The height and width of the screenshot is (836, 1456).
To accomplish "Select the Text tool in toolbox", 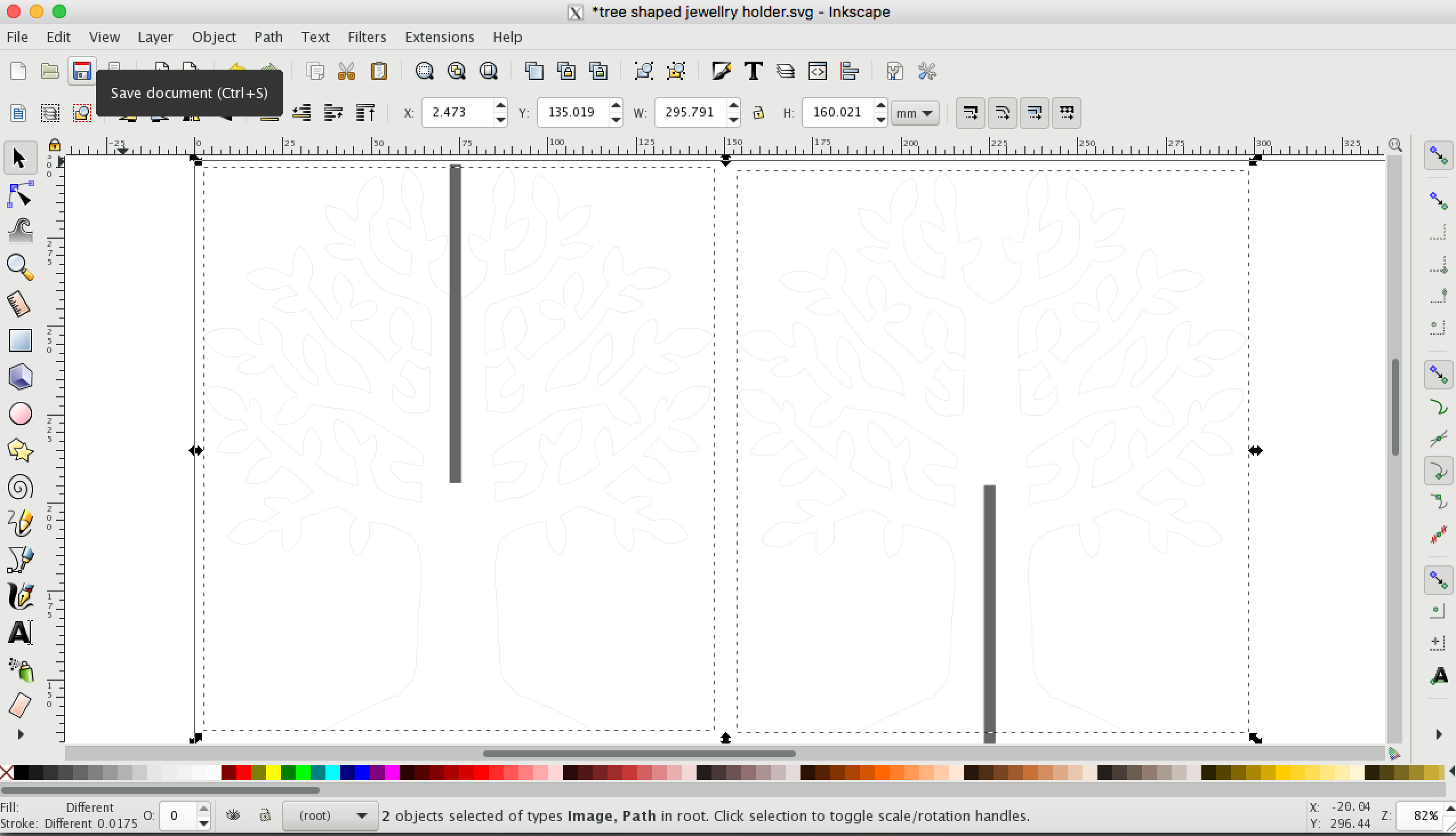I will (x=21, y=633).
